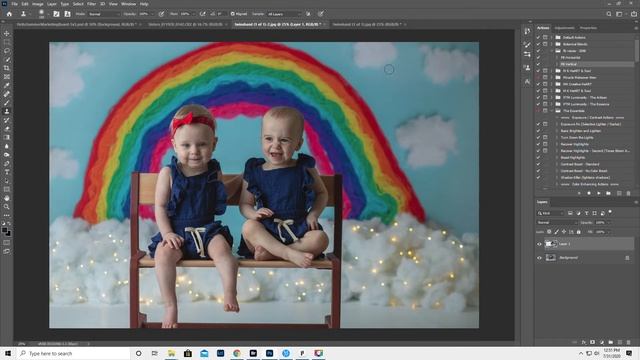
Task: Select the Move tool
Action: pyautogui.click(x=7, y=33)
